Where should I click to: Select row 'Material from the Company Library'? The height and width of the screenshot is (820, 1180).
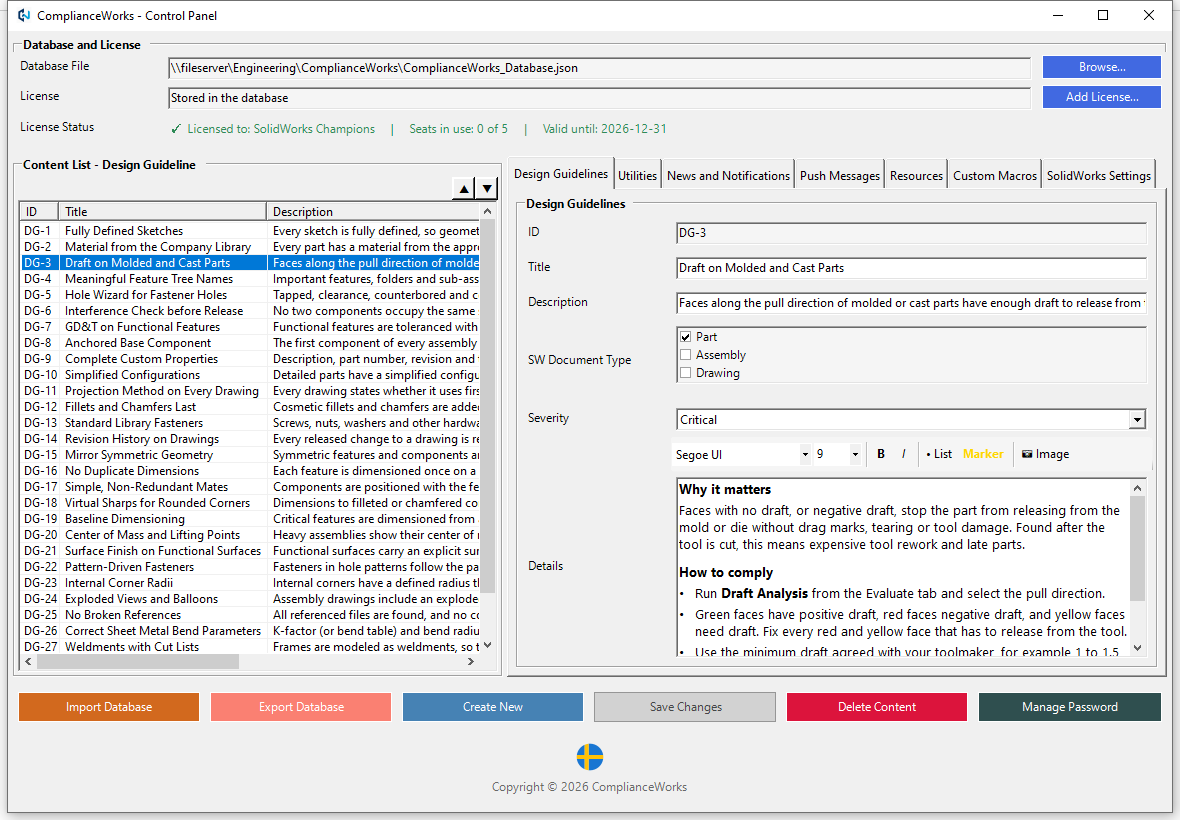point(250,247)
